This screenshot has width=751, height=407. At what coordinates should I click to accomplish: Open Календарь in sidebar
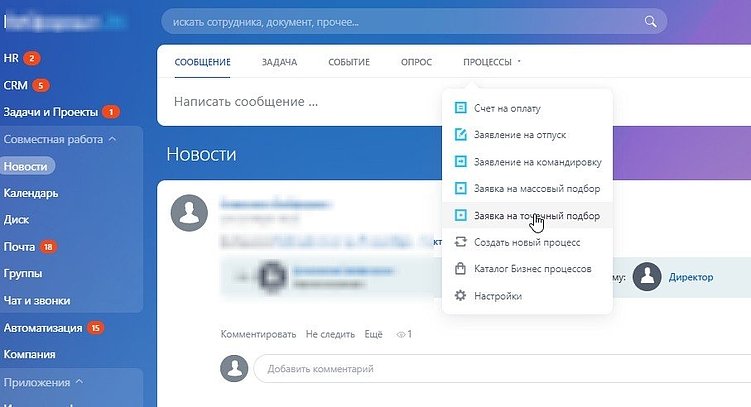pos(31,193)
